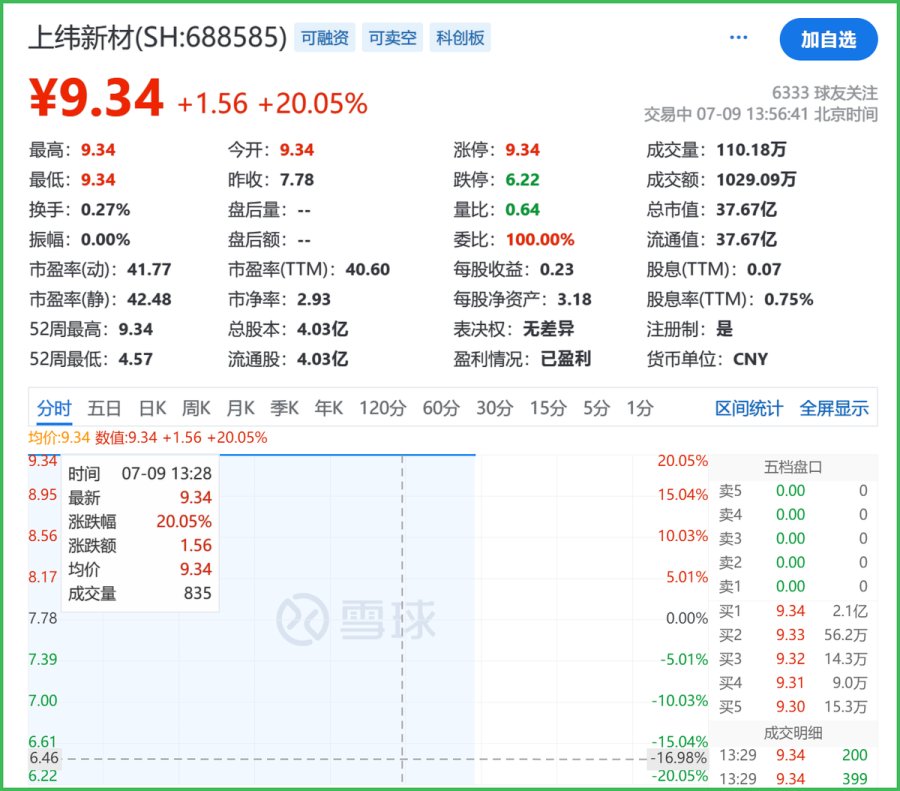Click the 可融资 tag
900x791 pixels.
pos(325,38)
